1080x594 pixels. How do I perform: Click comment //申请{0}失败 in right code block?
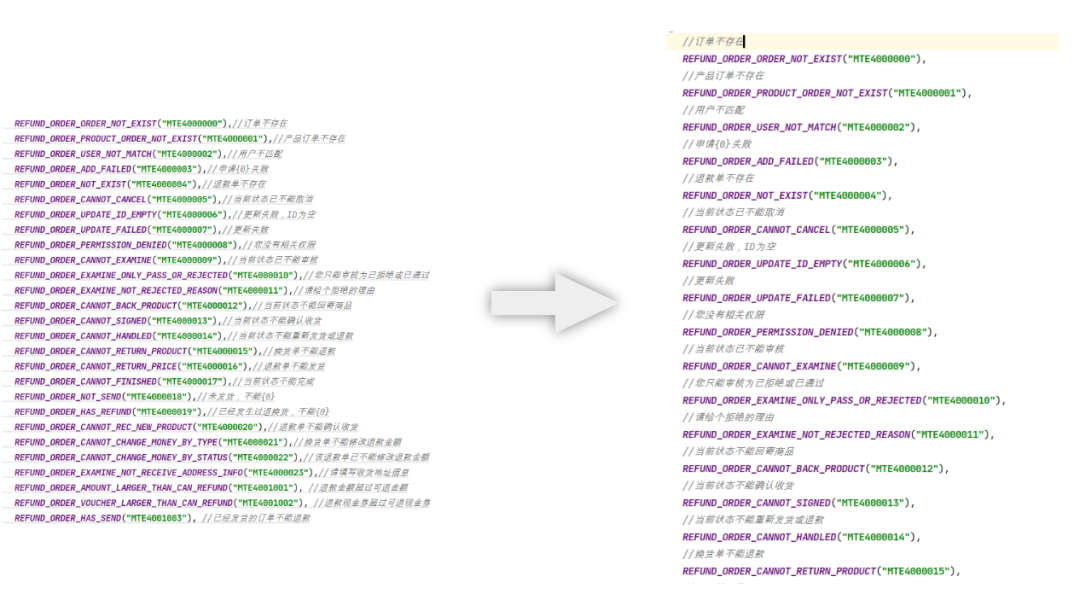[x=717, y=144]
